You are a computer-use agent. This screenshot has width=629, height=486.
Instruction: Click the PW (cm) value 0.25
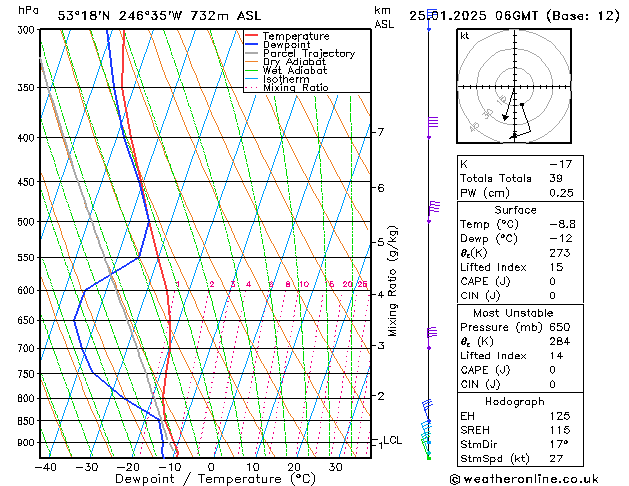[561, 193]
